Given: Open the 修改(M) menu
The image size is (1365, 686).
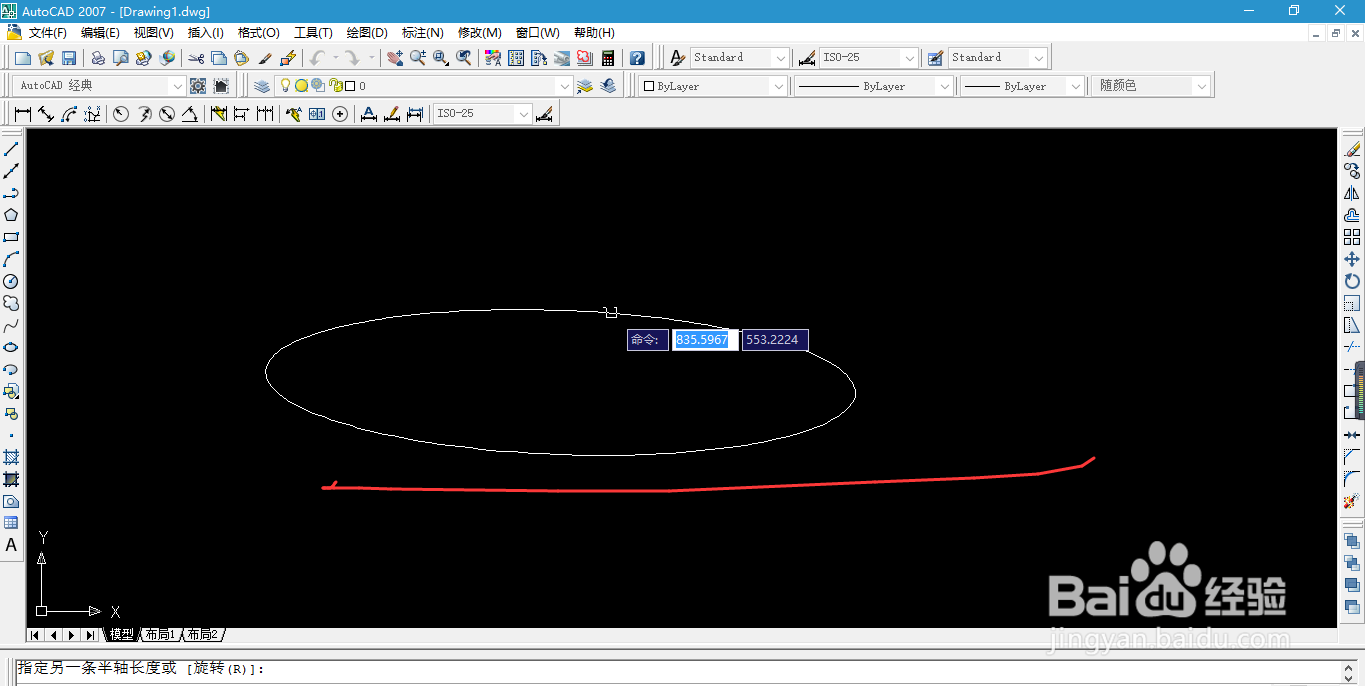Looking at the screenshot, I should 479,33.
